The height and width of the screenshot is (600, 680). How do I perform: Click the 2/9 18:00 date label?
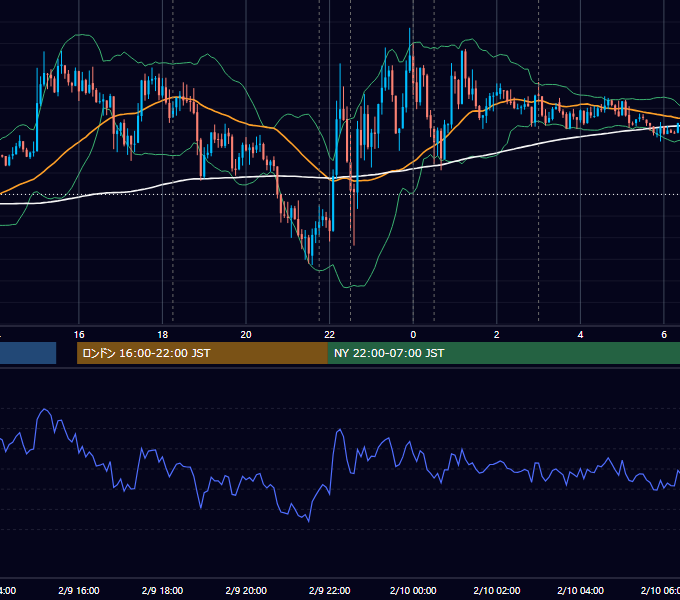coord(163,591)
